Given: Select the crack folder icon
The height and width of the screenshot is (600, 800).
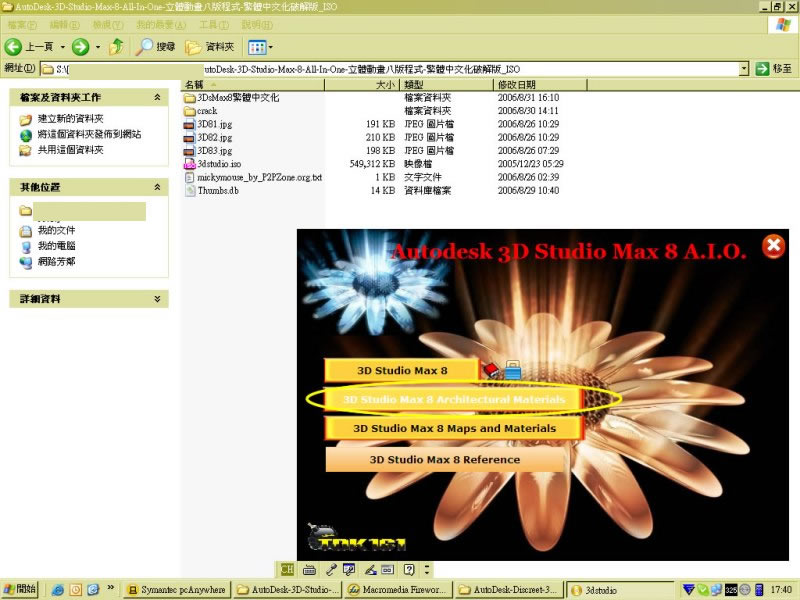Looking at the screenshot, I should (x=190, y=111).
